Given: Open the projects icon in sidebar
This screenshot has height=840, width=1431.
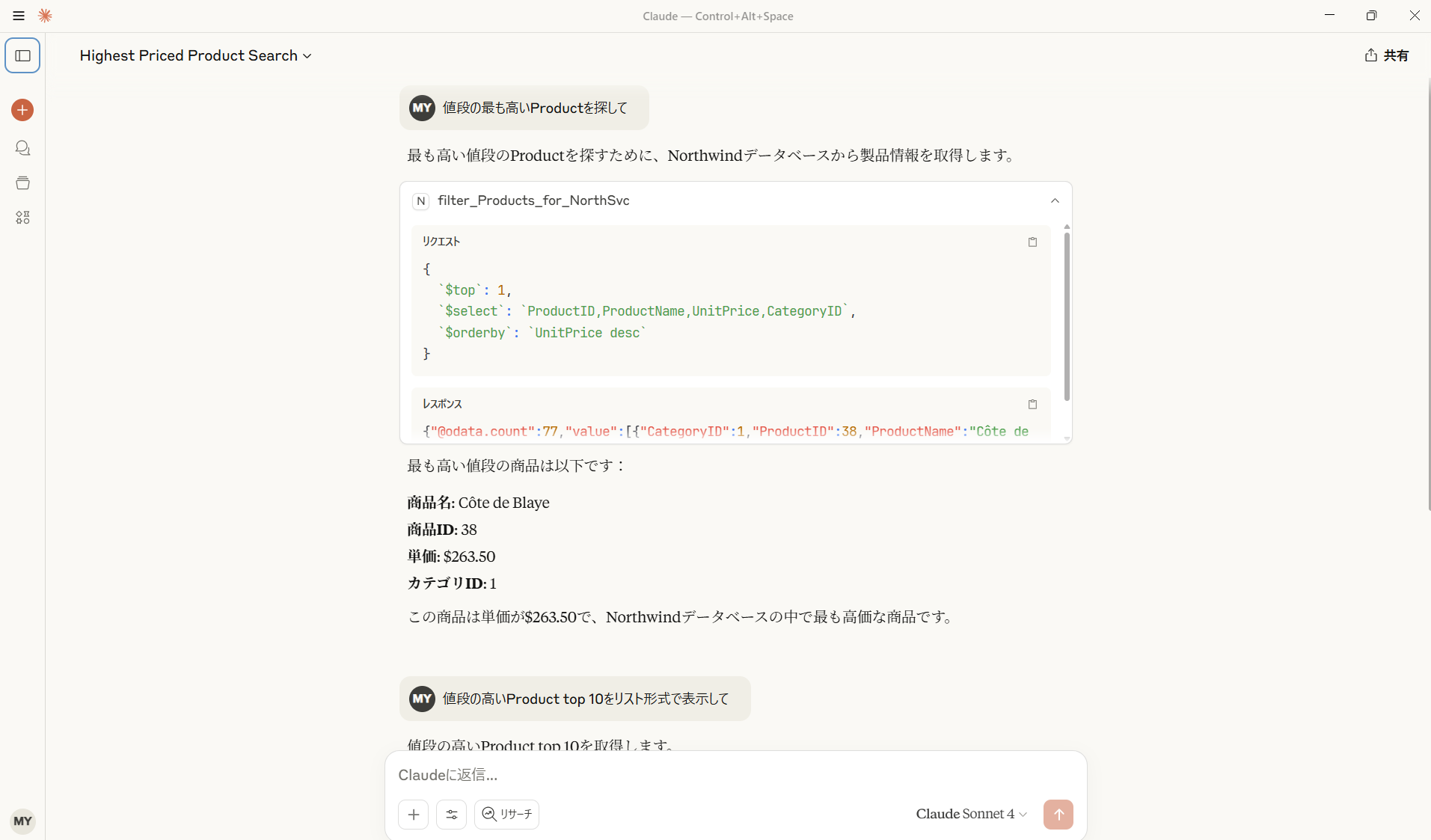Looking at the screenshot, I should (x=22, y=183).
